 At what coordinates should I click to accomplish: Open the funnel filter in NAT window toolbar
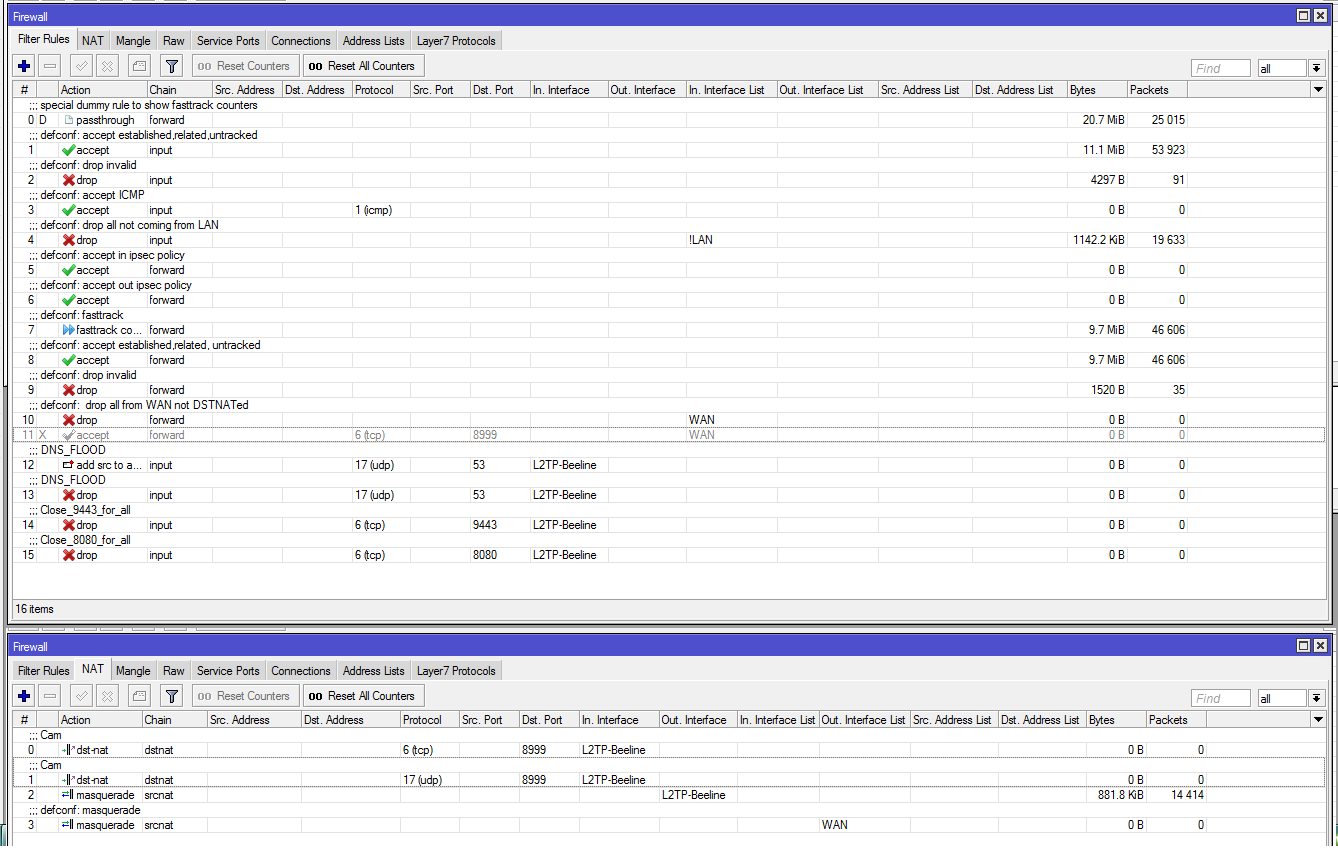tap(172, 696)
